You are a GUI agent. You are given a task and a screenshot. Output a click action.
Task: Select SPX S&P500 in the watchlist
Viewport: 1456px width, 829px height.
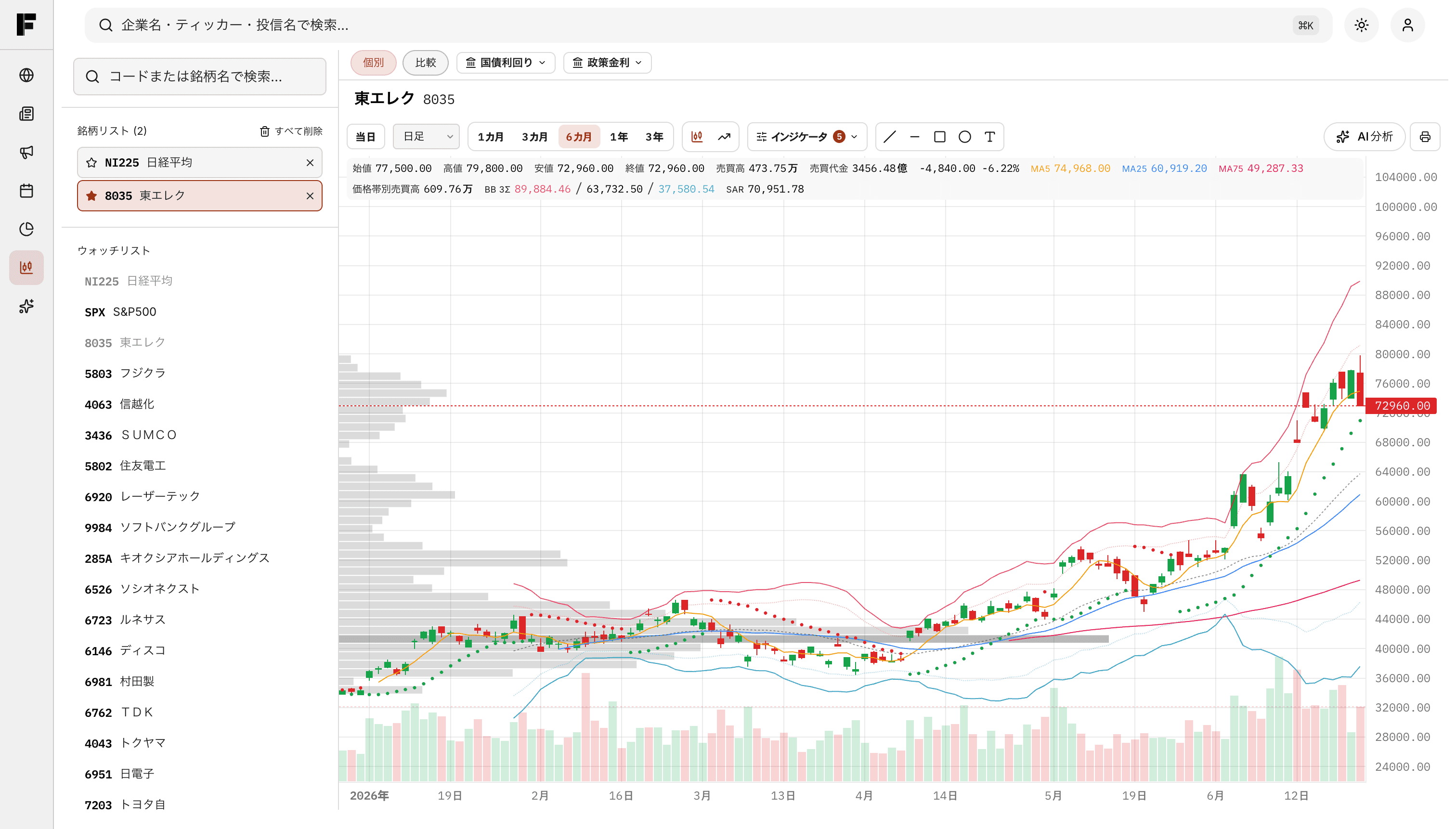199,312
